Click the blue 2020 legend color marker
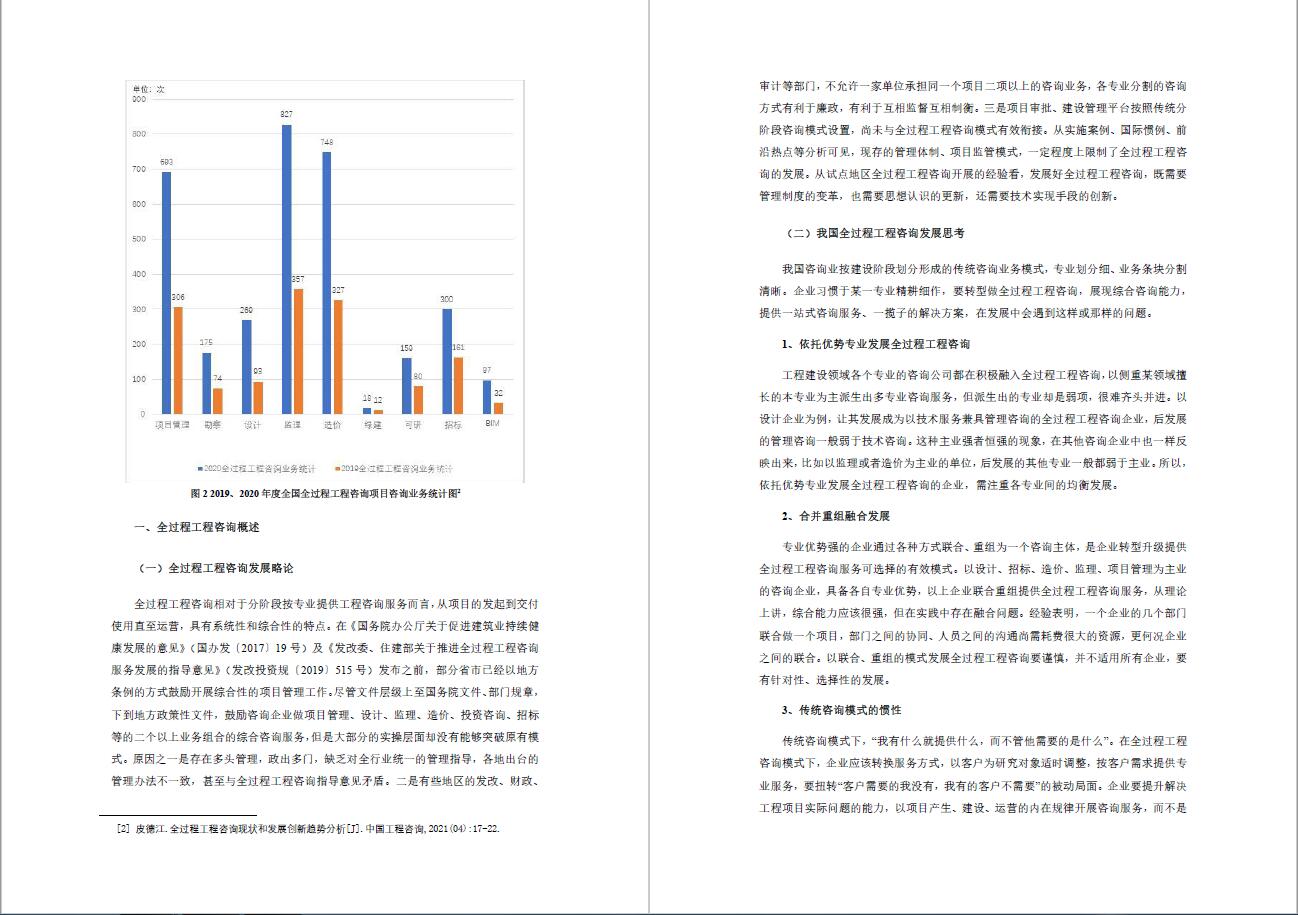1298x915 pixels. tap(200, 468)
